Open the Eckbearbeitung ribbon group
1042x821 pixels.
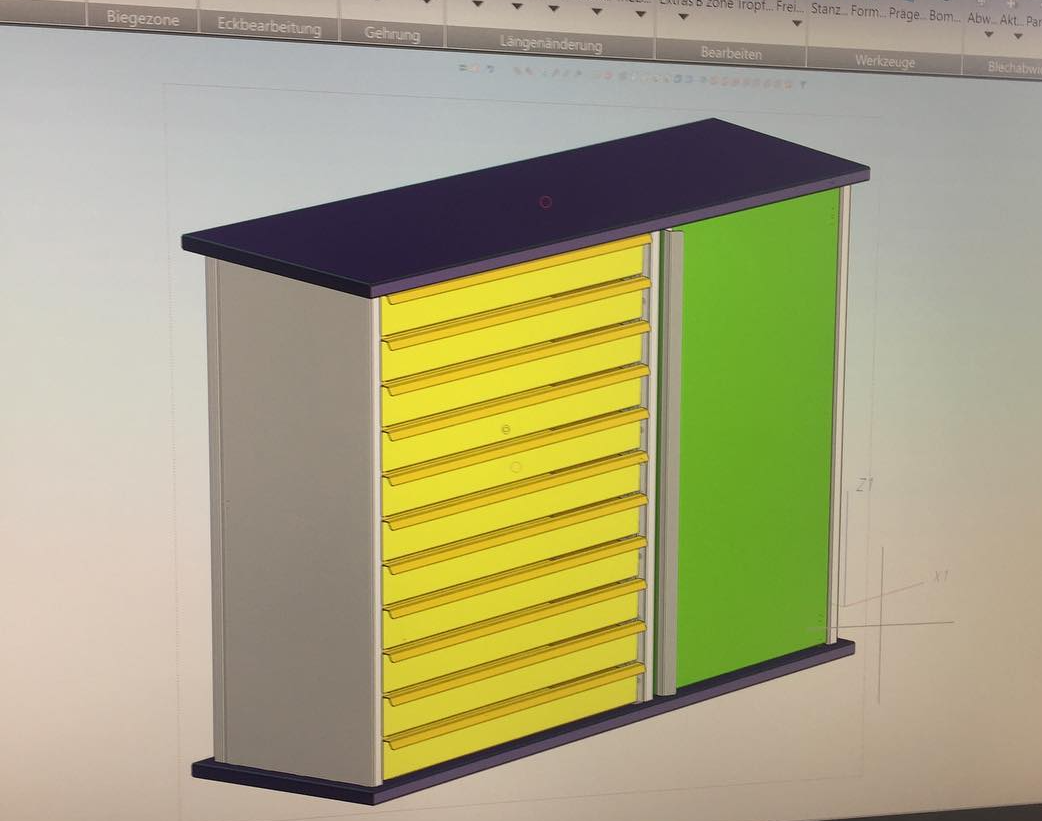269,27
